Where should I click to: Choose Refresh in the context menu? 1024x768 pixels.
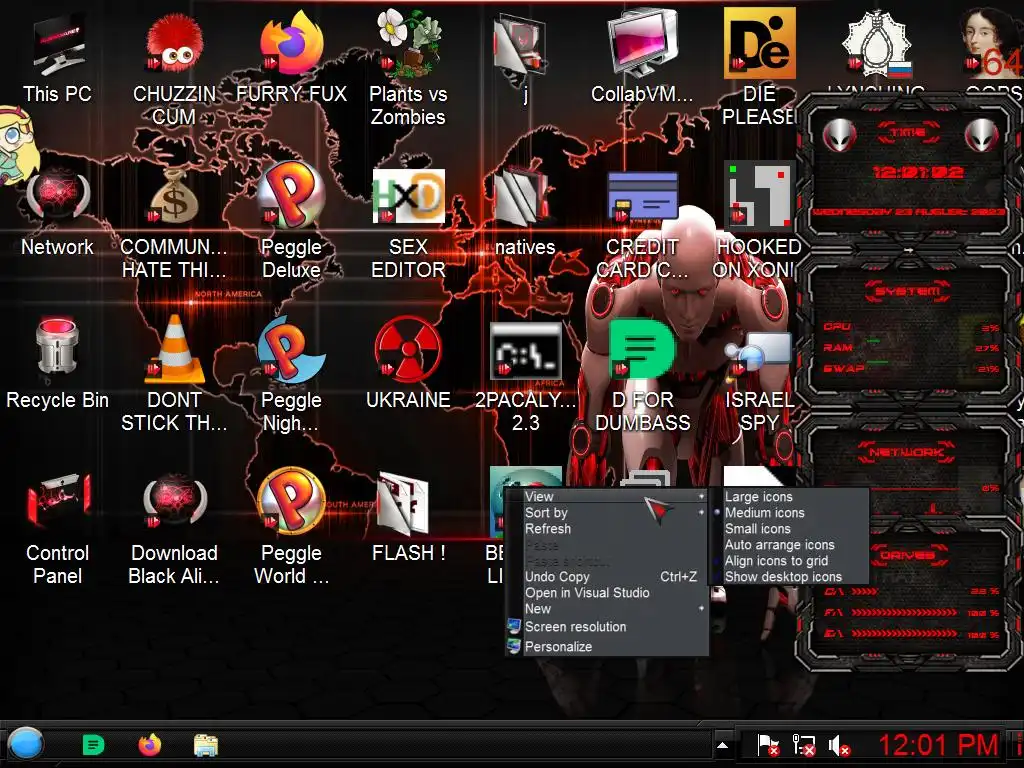coord(607,528)
